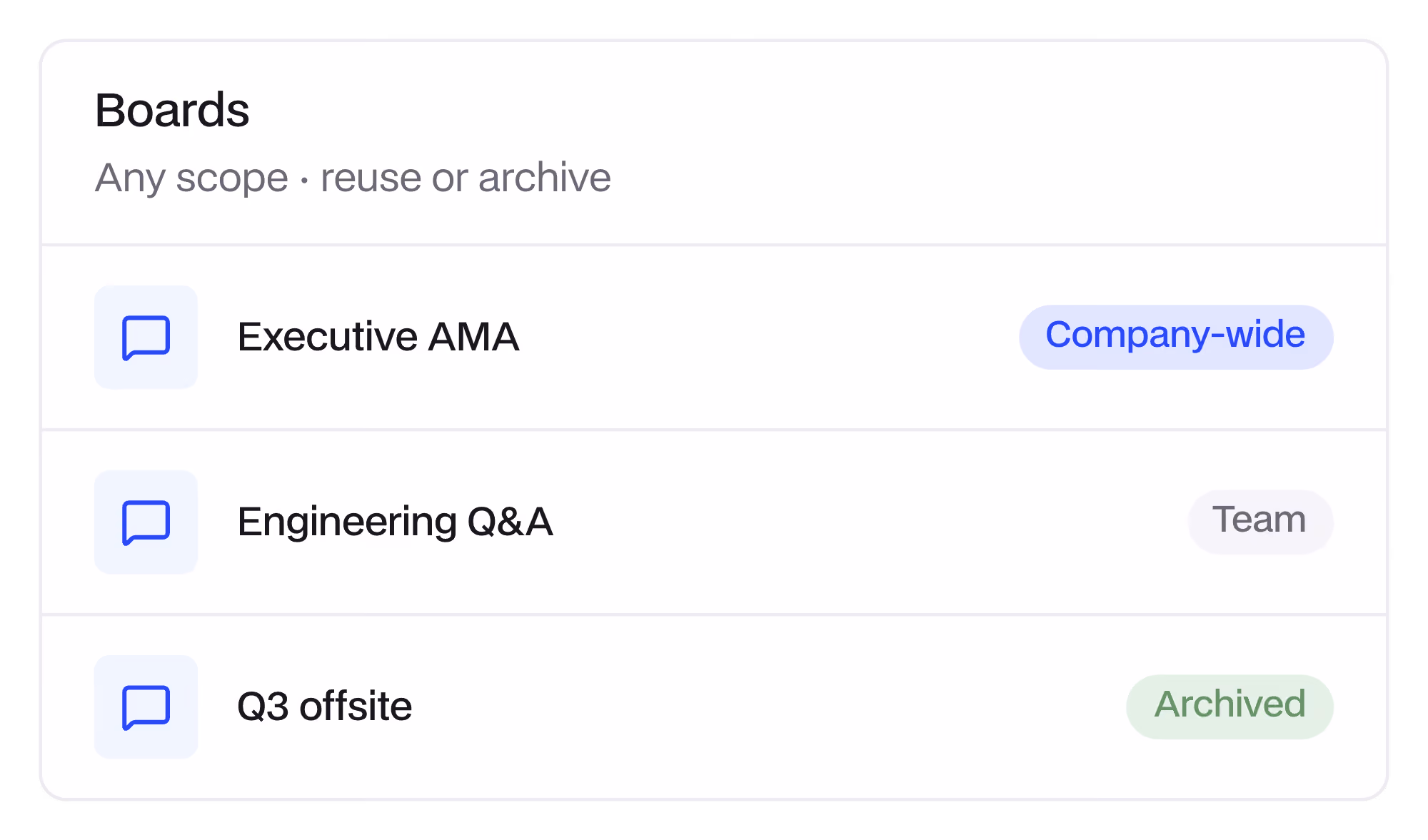Click the Archived status badge
The height and width of the screenshot is (840, 1428).
(x=1230, y=707)
